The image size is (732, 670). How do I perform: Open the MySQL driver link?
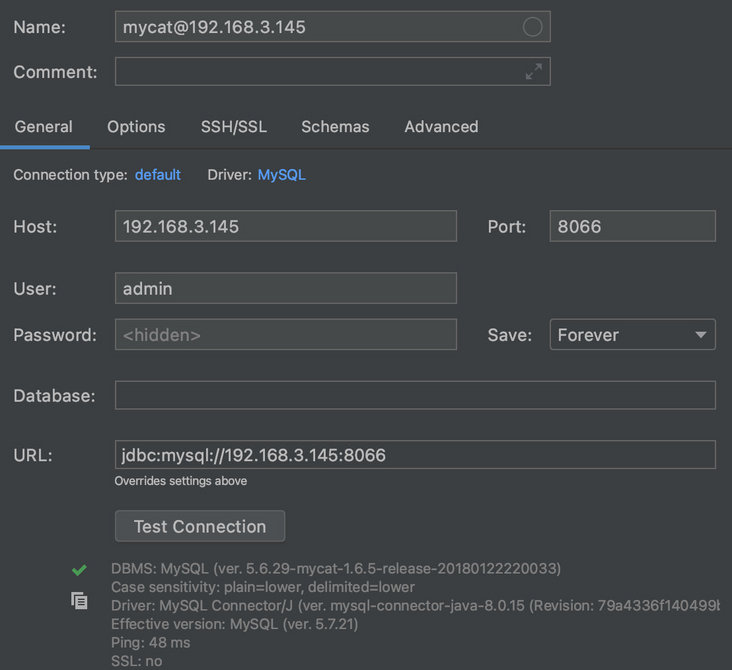coord(282,175)
